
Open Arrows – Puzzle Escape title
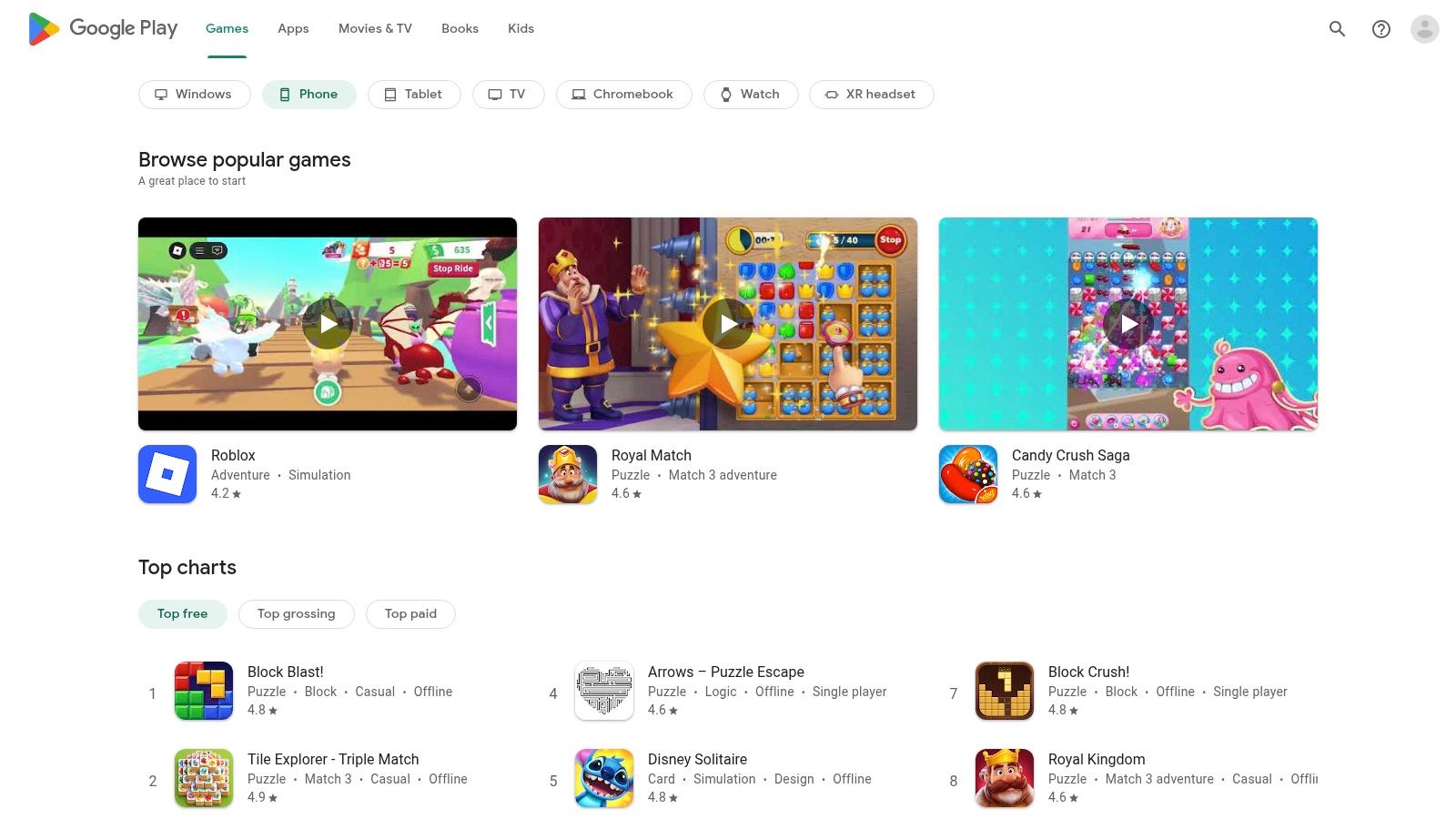726,672
